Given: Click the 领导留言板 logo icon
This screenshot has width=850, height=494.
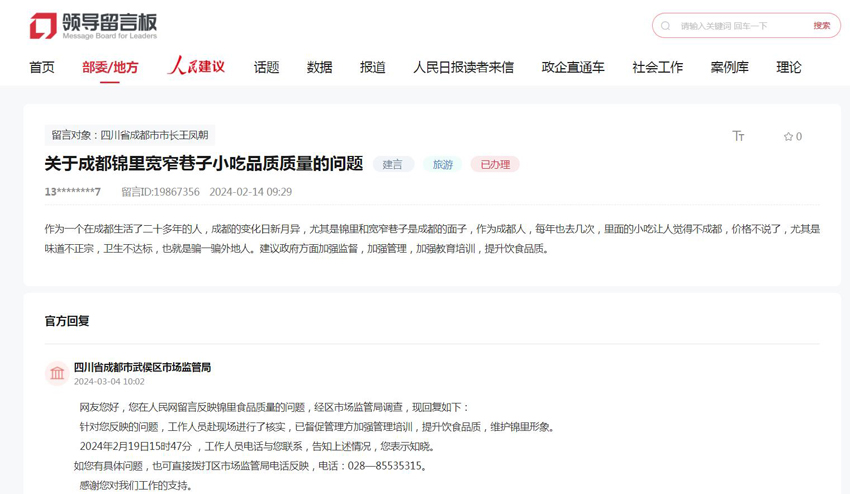Looking at the screenshot, I should [43, 26].
